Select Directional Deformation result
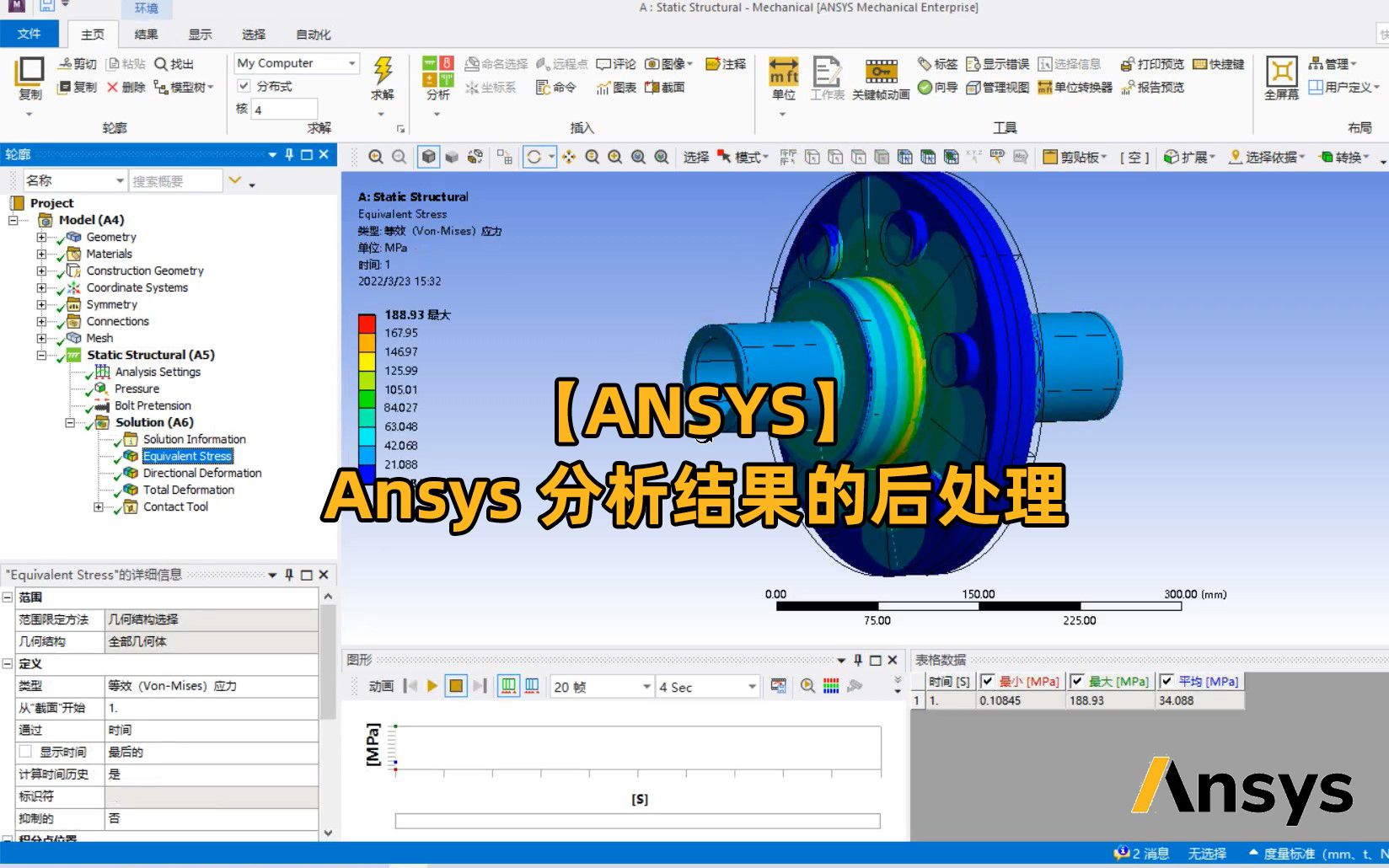 click(202, 473)
